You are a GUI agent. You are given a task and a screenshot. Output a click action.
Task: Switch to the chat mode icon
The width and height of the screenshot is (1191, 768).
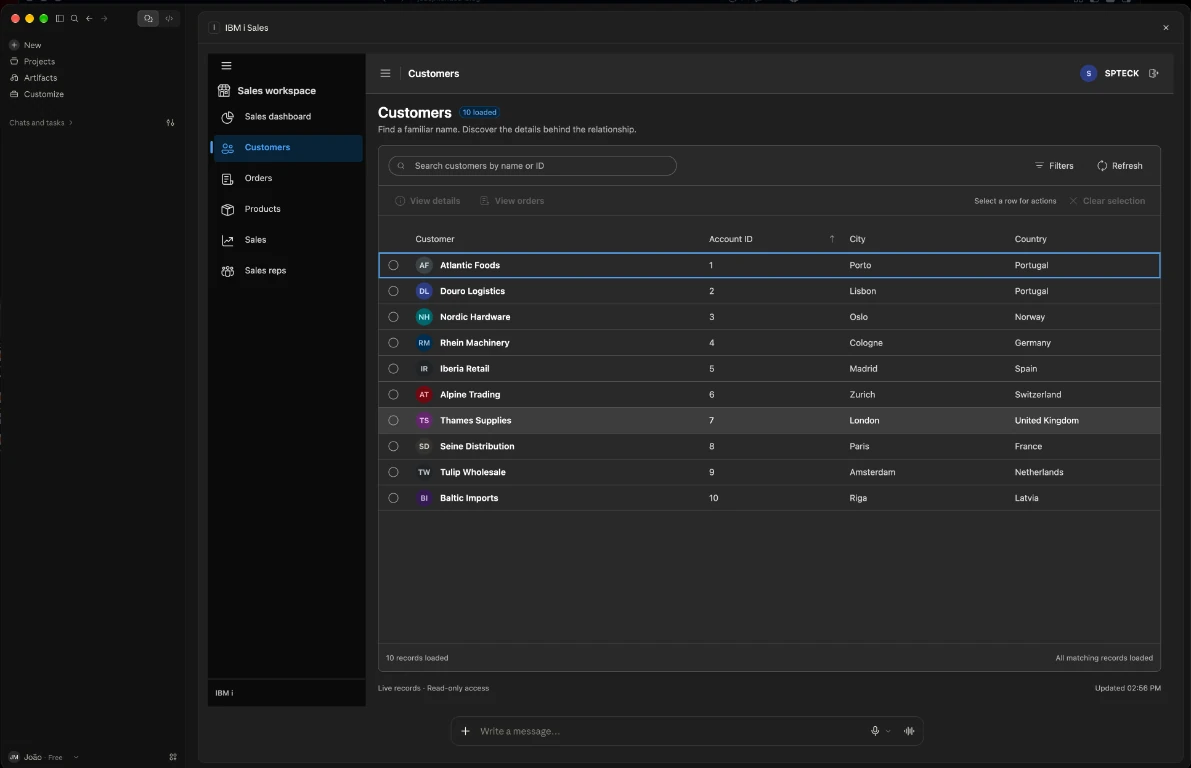click(148, 18)
